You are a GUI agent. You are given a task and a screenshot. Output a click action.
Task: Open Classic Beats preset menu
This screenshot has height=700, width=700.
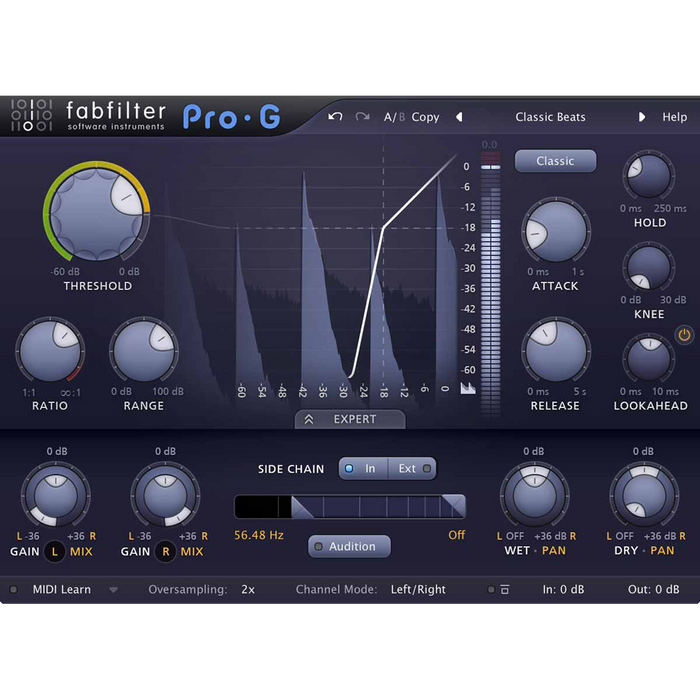point(550,117)
